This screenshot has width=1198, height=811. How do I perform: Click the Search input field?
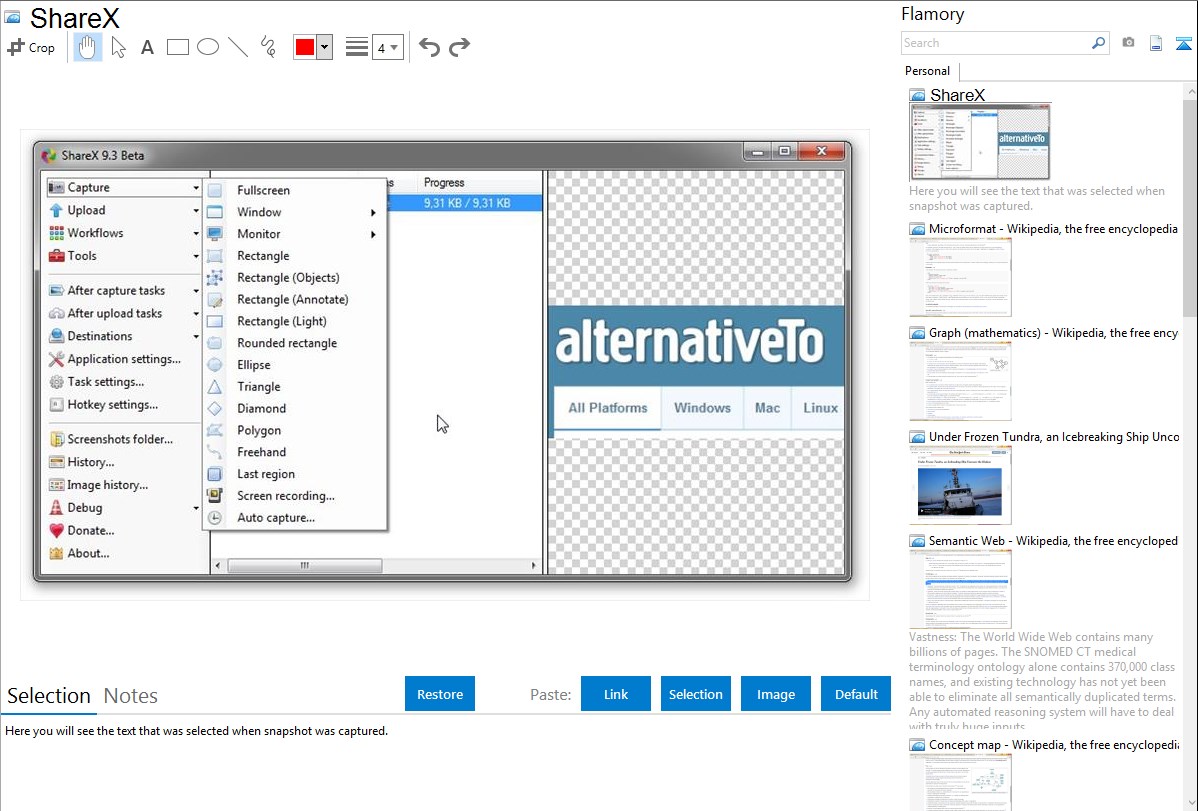click(x=996, y=43)
